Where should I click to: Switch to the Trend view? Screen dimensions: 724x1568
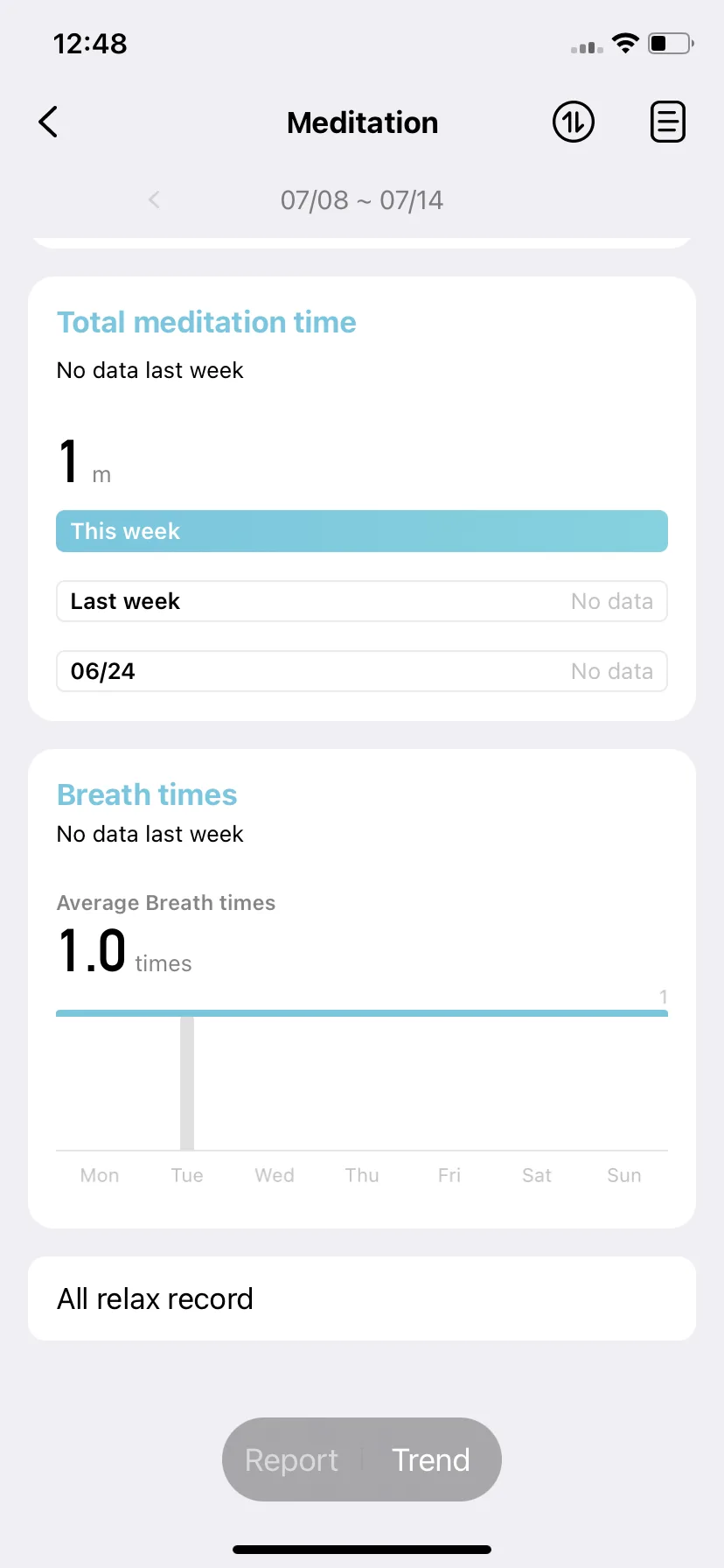[x=431, y=1459]
